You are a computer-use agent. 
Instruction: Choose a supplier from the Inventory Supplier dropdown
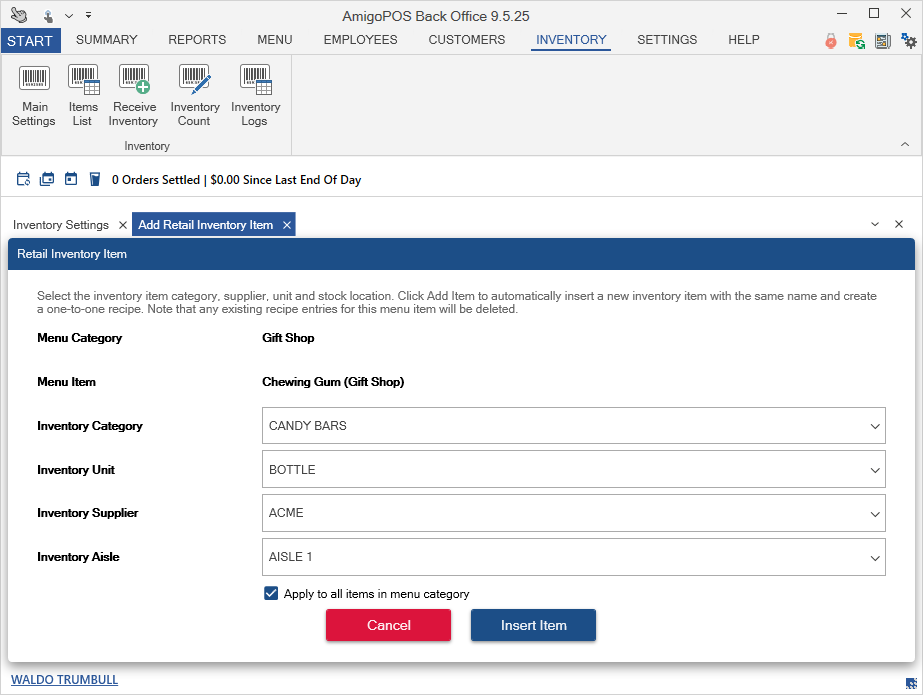(573, 513)
